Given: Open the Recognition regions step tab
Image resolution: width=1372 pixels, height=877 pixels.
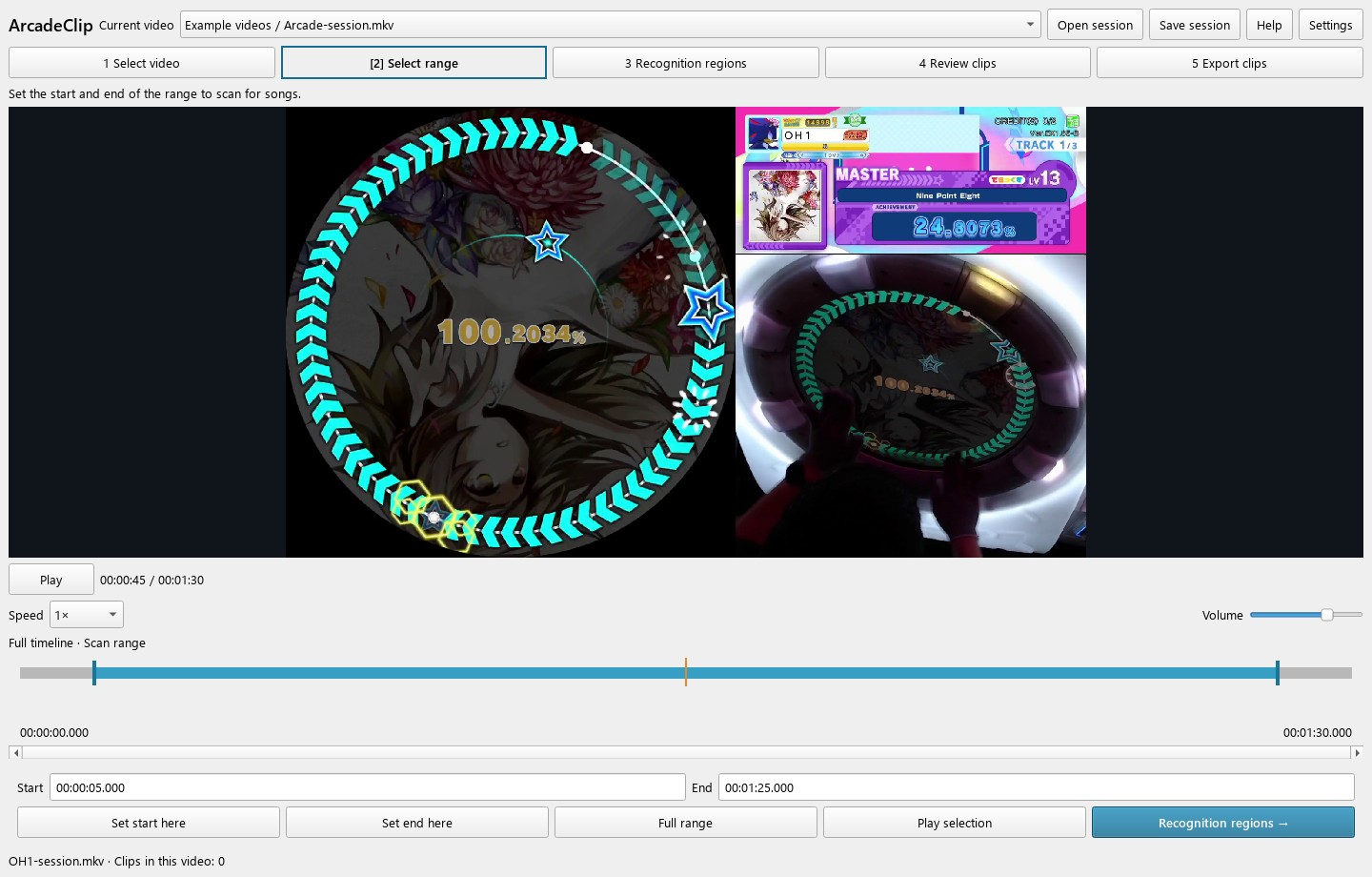Looking at the screenshot, I should pyautogui.click(x=686, y=63).
